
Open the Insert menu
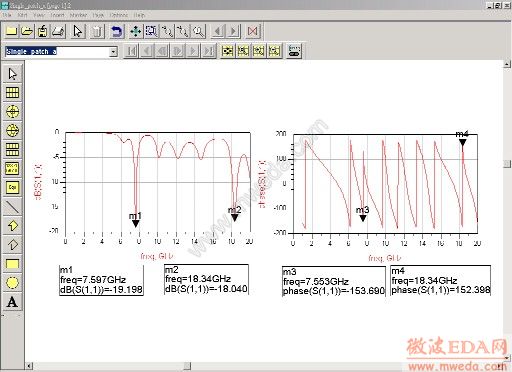point(57,15)
